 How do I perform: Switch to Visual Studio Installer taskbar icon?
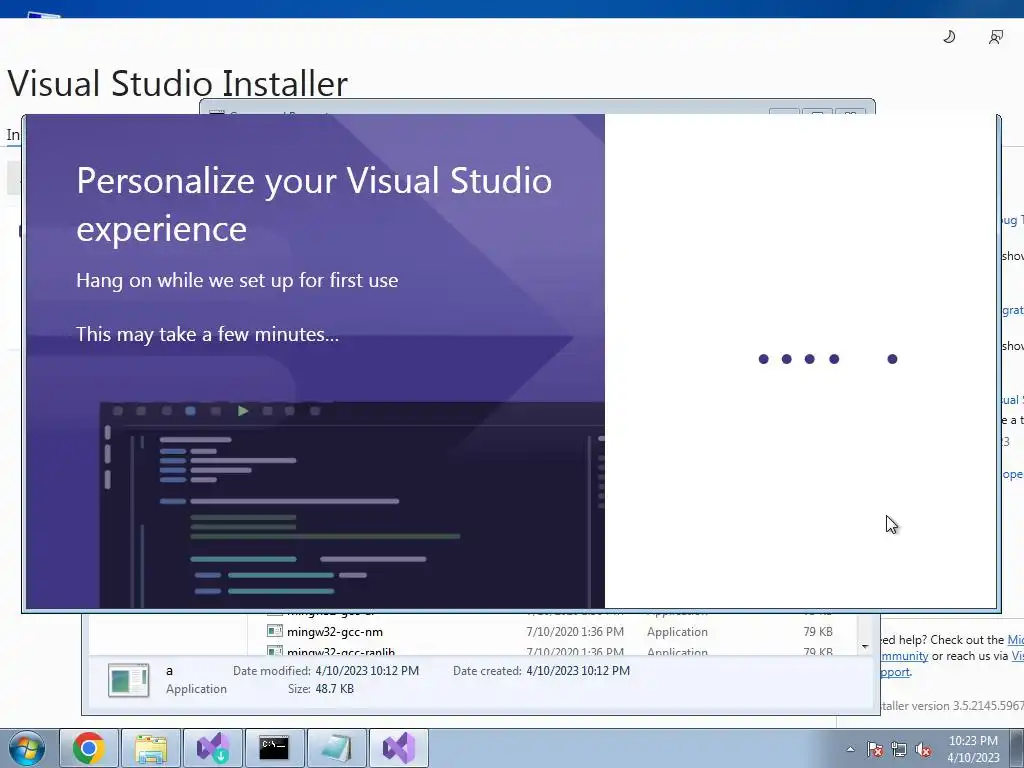213,748
